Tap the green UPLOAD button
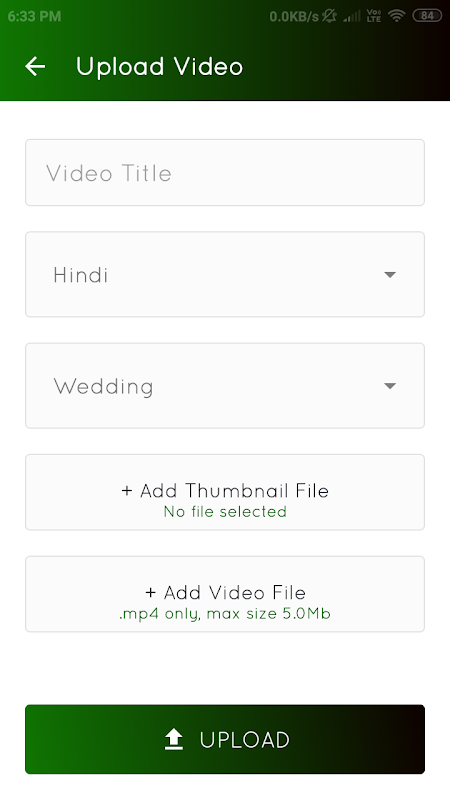Screen dimensions: 450x800 (x=225, y=739)
